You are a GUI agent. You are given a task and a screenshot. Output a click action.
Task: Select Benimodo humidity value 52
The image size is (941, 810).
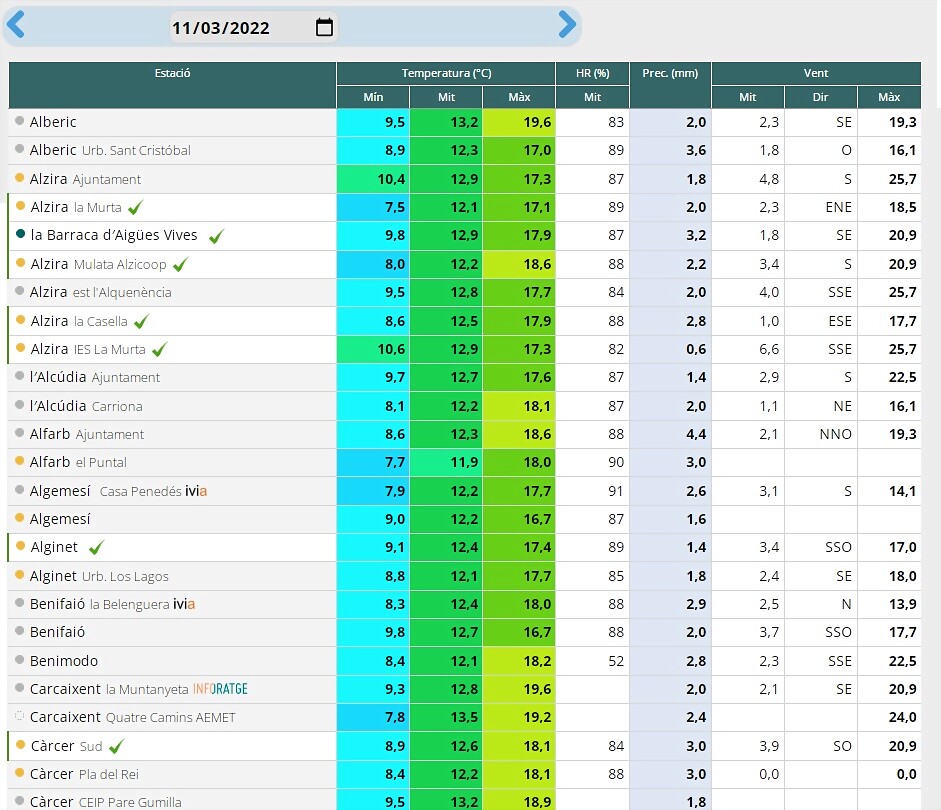[592, 661]
